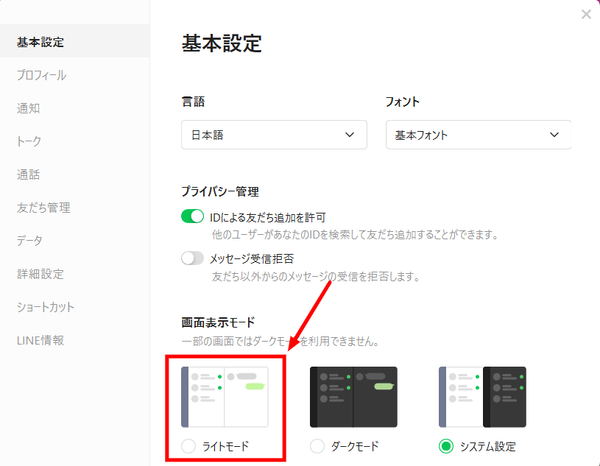Open データ settings section

(x=29, y=241)
